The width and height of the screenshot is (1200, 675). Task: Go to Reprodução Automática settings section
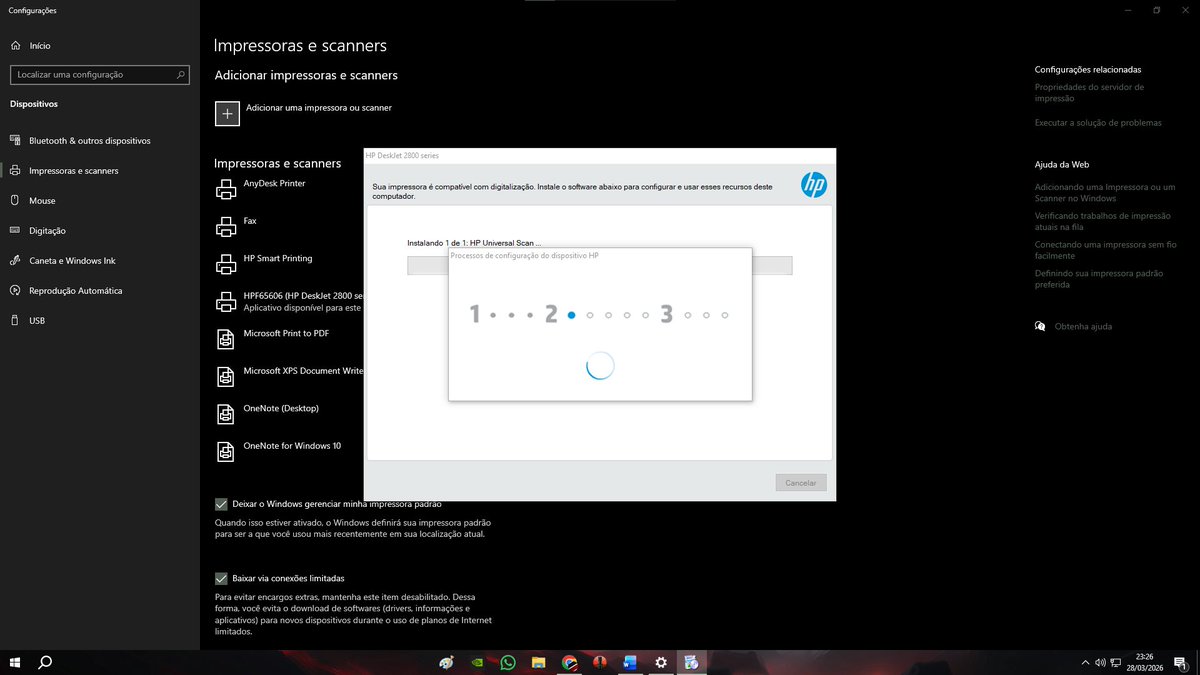(100, 291)
